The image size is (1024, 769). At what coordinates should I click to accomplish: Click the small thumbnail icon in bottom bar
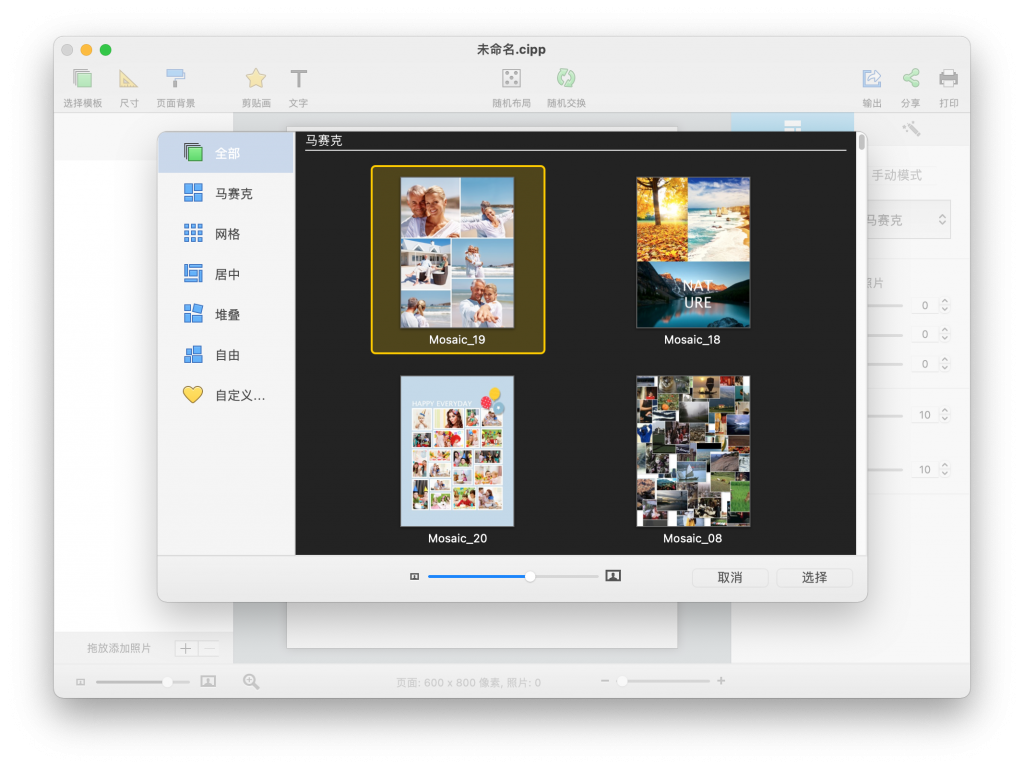80,682
